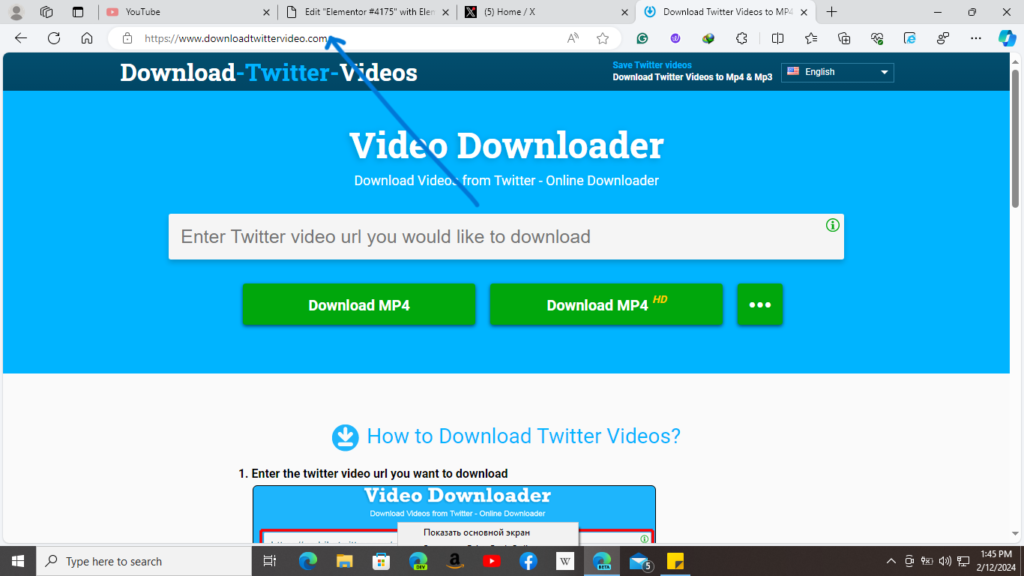Click the Download MP4 button
The height and width of the screenshot is (576, 1024).
pyautogui.click(x=358, y=305)
